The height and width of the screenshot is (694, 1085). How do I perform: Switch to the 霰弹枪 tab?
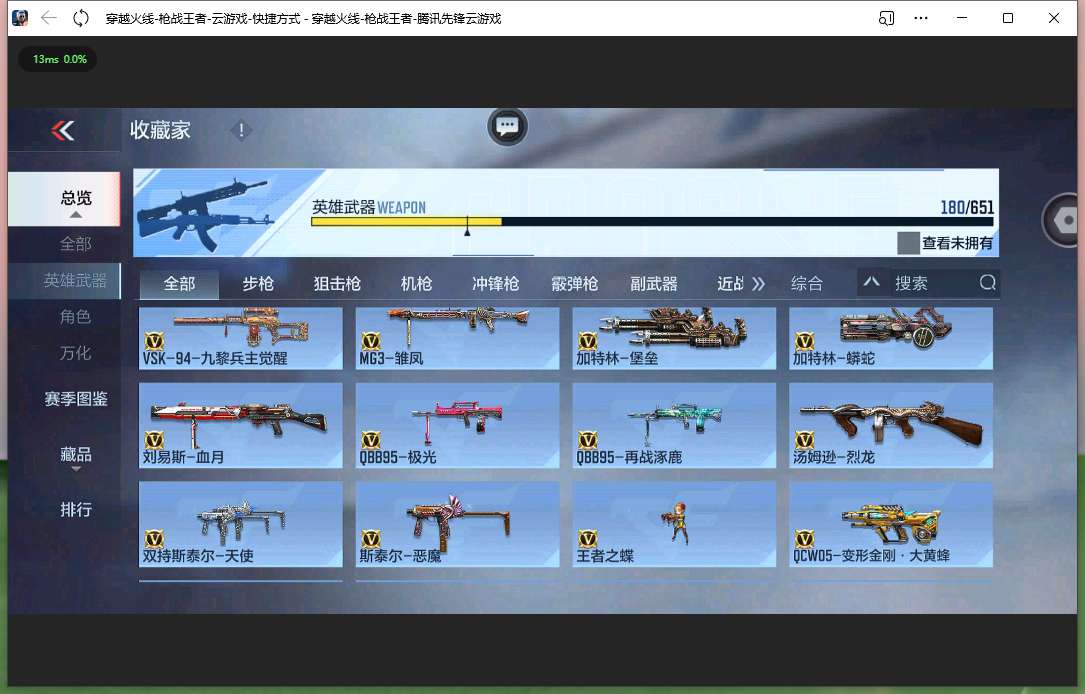tap(574, 284)
